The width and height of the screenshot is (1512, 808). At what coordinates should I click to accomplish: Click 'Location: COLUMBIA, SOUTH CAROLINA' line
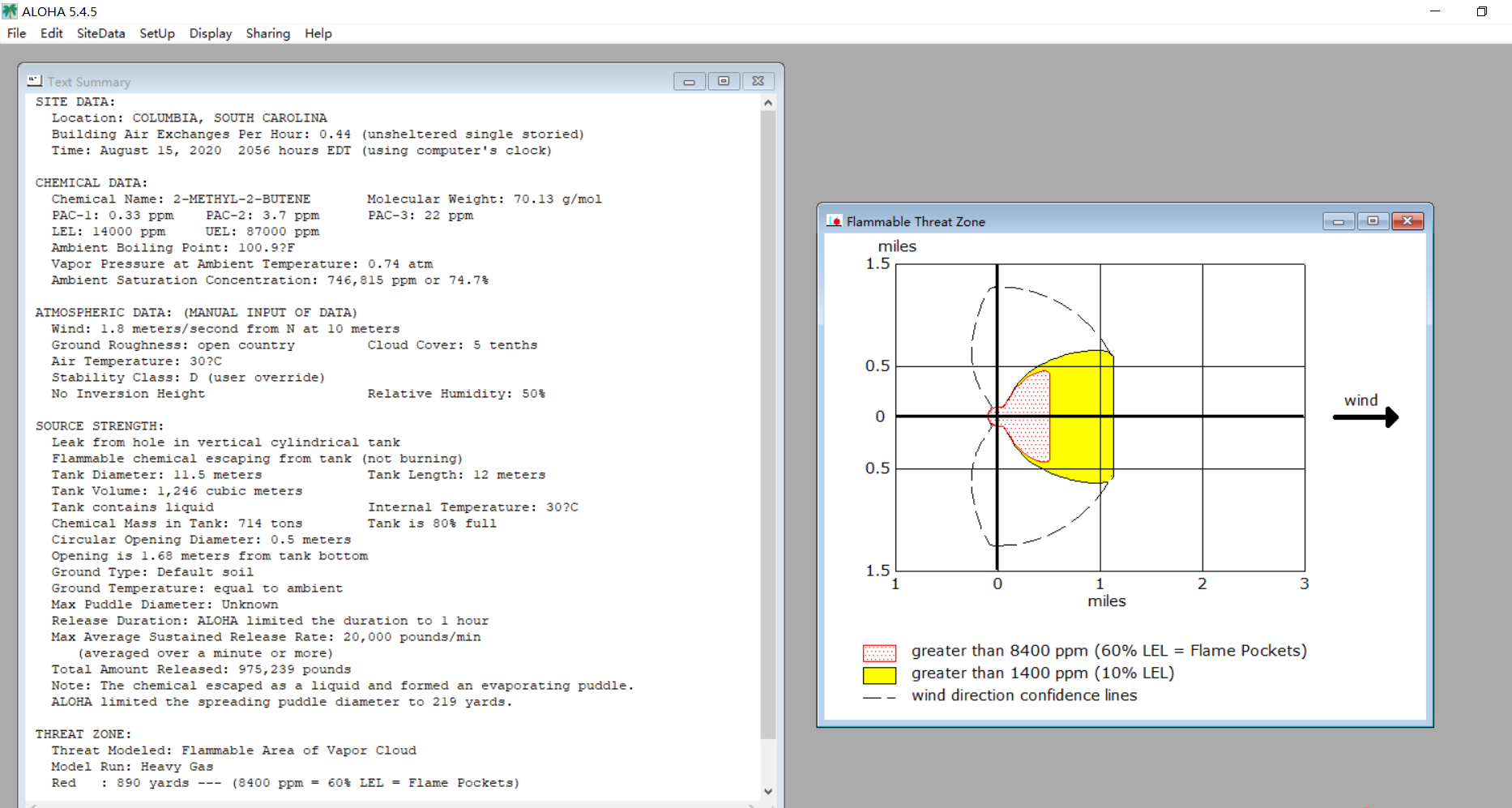190,118
